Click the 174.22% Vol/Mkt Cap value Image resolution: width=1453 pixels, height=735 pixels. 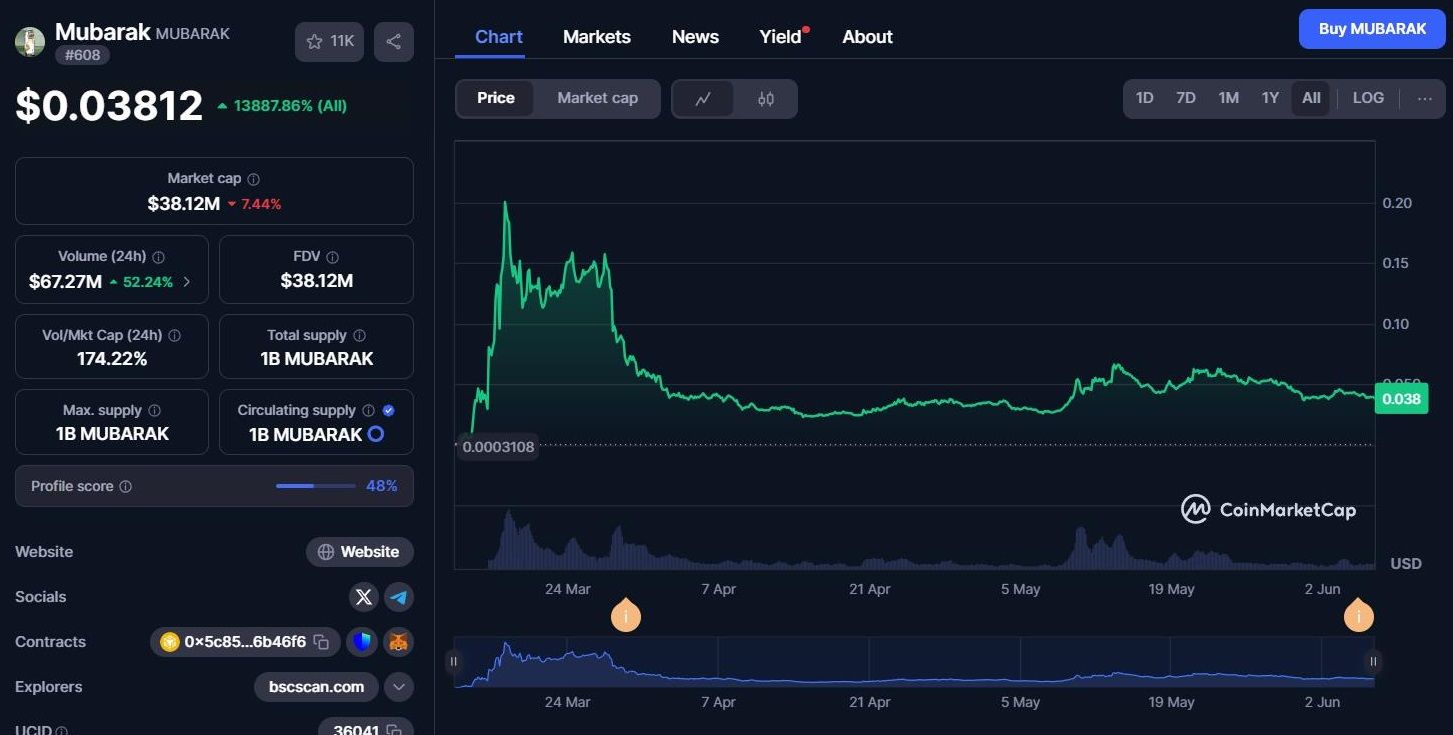pos(112,359)
